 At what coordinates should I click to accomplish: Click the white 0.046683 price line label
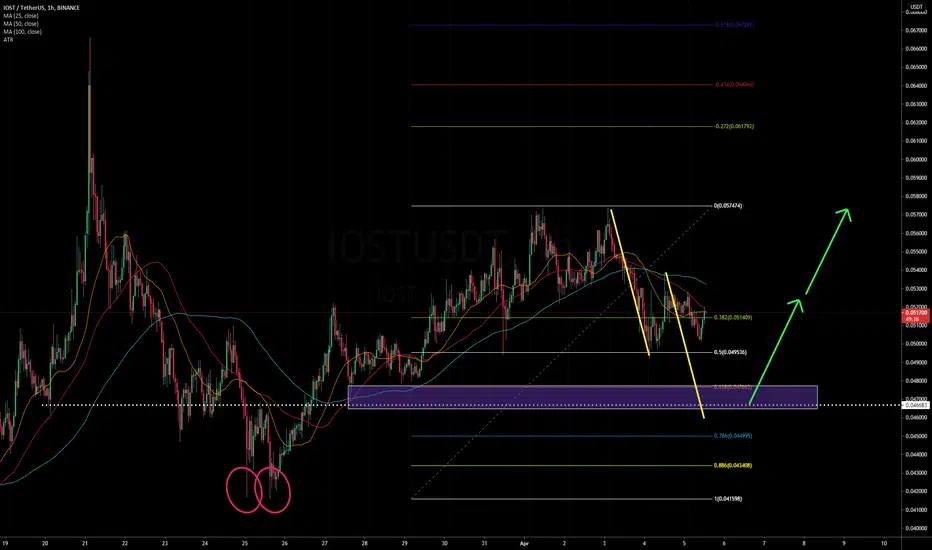click(916, 406)
